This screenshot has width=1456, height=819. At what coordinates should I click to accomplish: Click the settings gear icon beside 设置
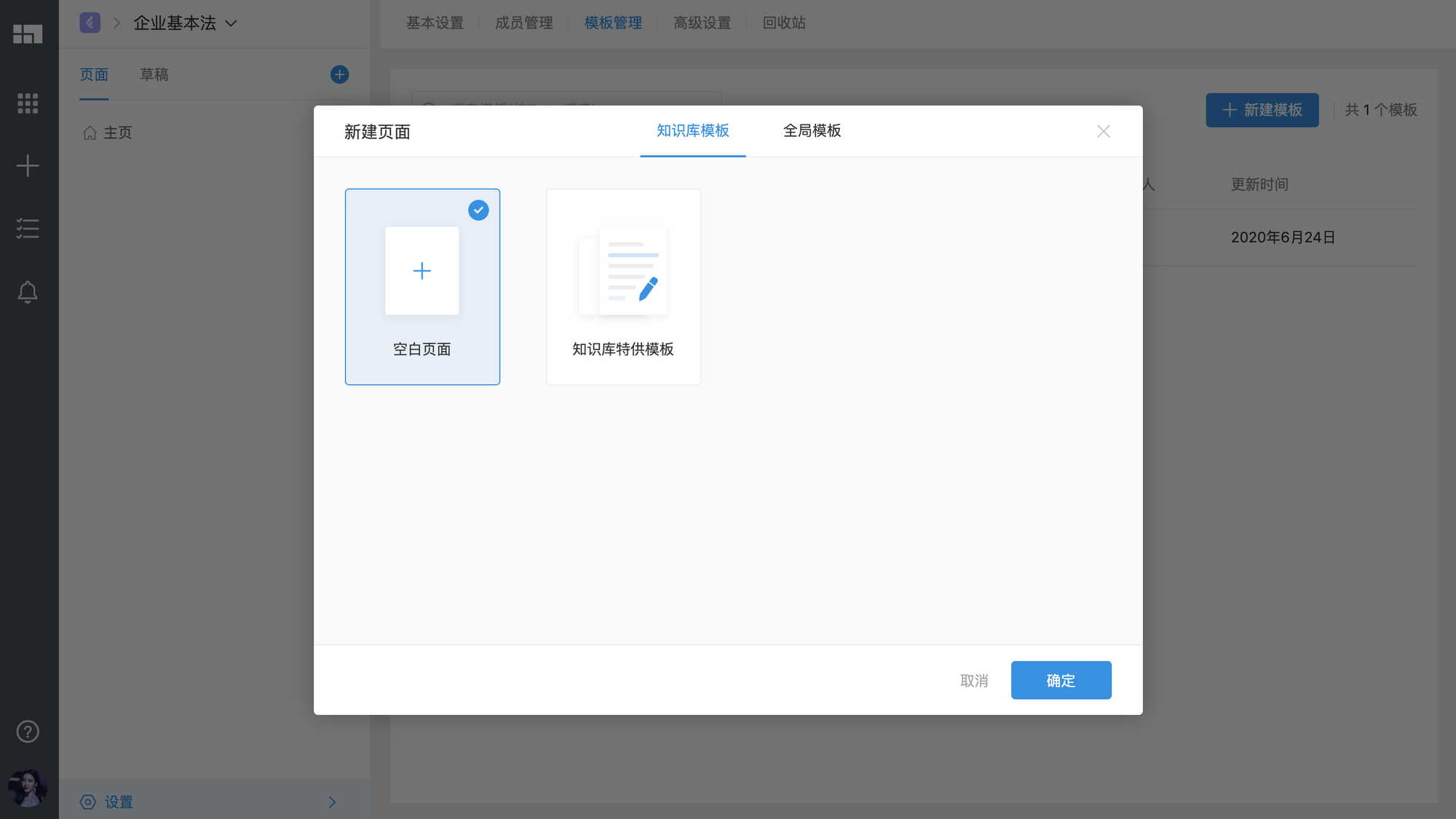pyautogui.click(x=88, y=802)
